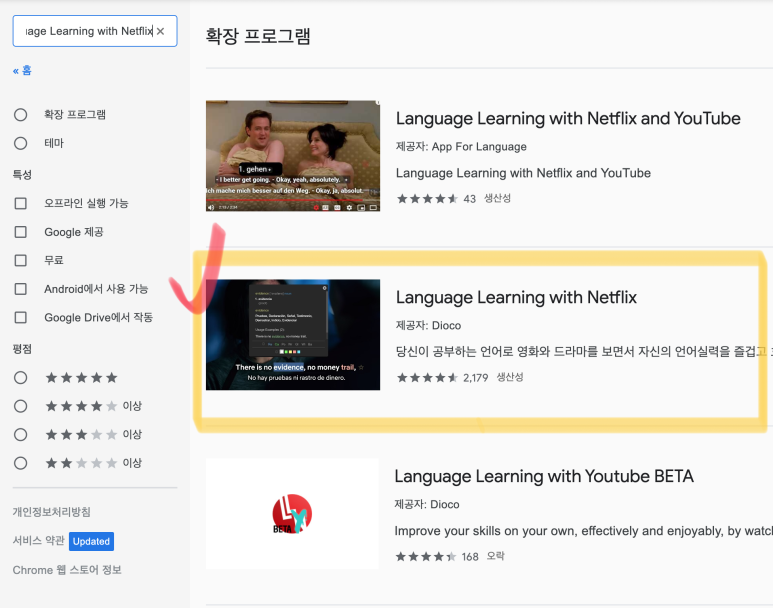Go back via the « 홈 link
The height and width of the screenshot is (608, 773).
(x=22, y=71)
